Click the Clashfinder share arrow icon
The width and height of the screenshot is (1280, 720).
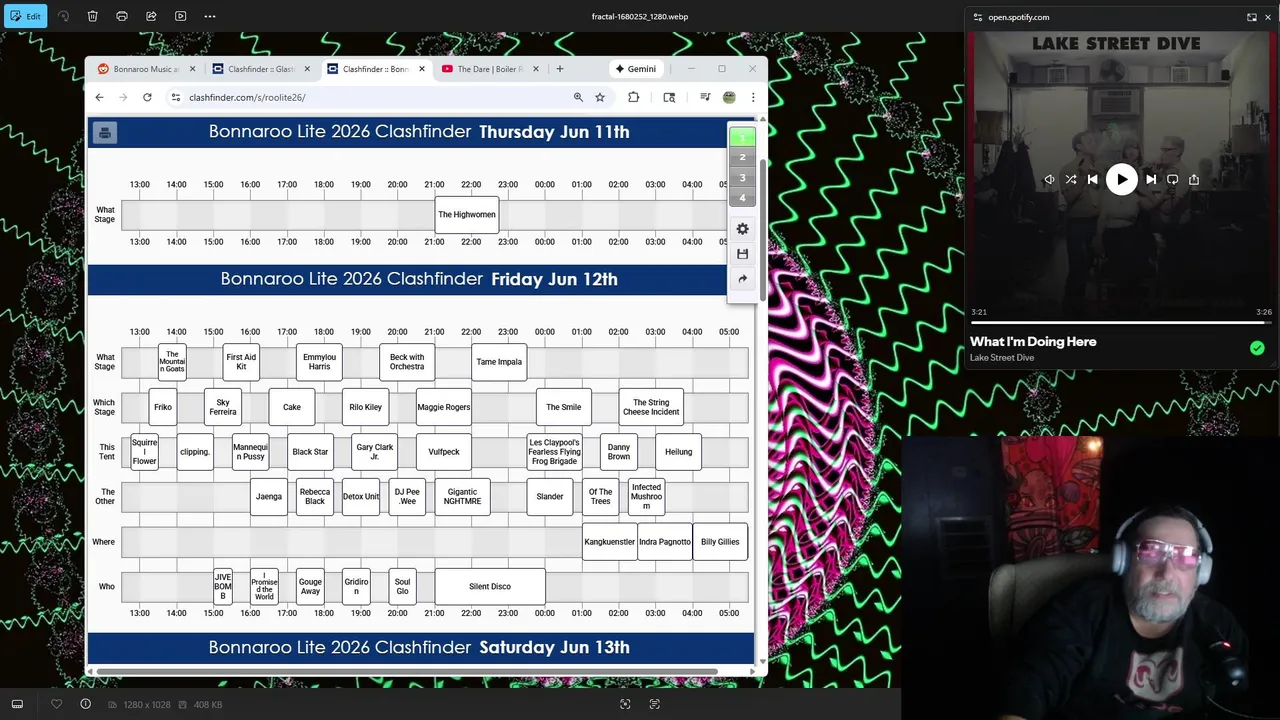742,279
